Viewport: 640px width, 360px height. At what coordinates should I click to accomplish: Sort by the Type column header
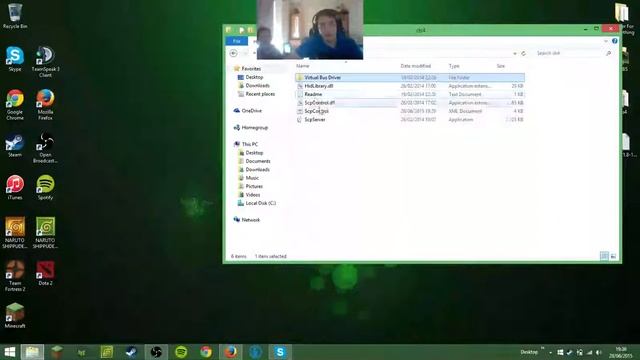454,66
